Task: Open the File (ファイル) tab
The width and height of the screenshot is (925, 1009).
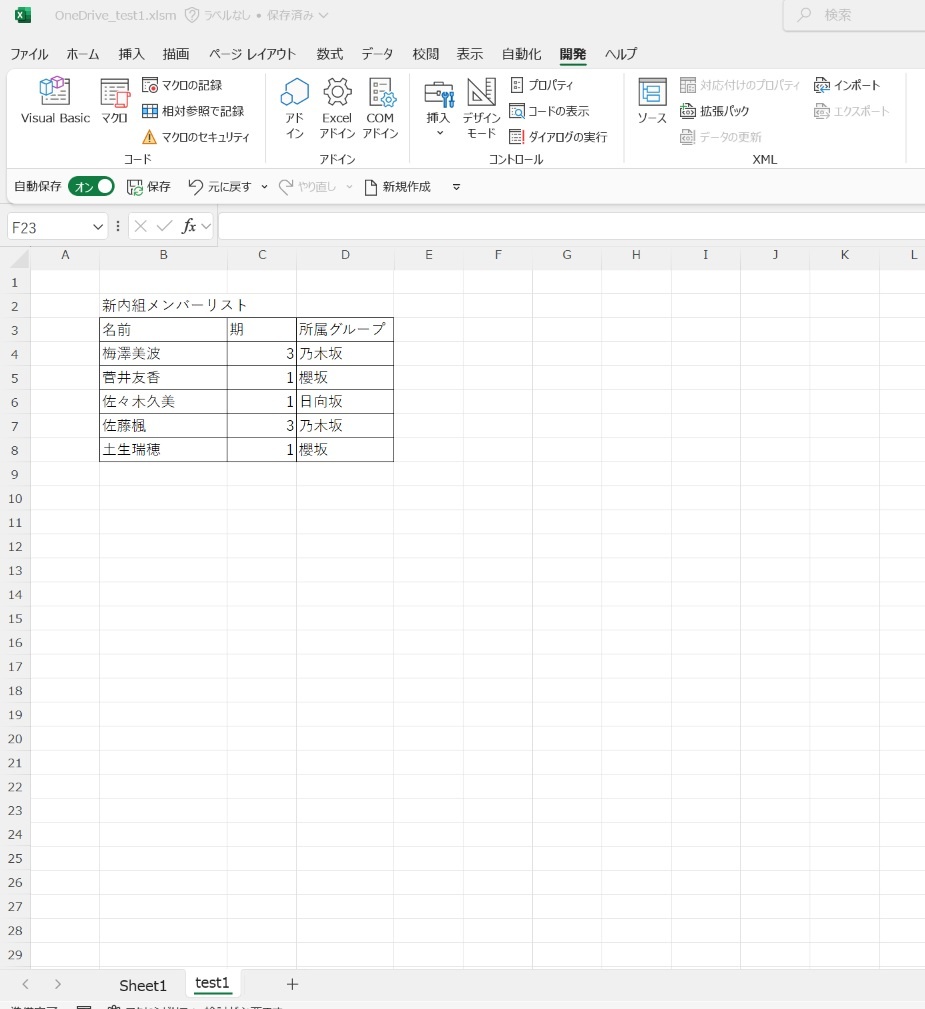Action: click(30, 54)
